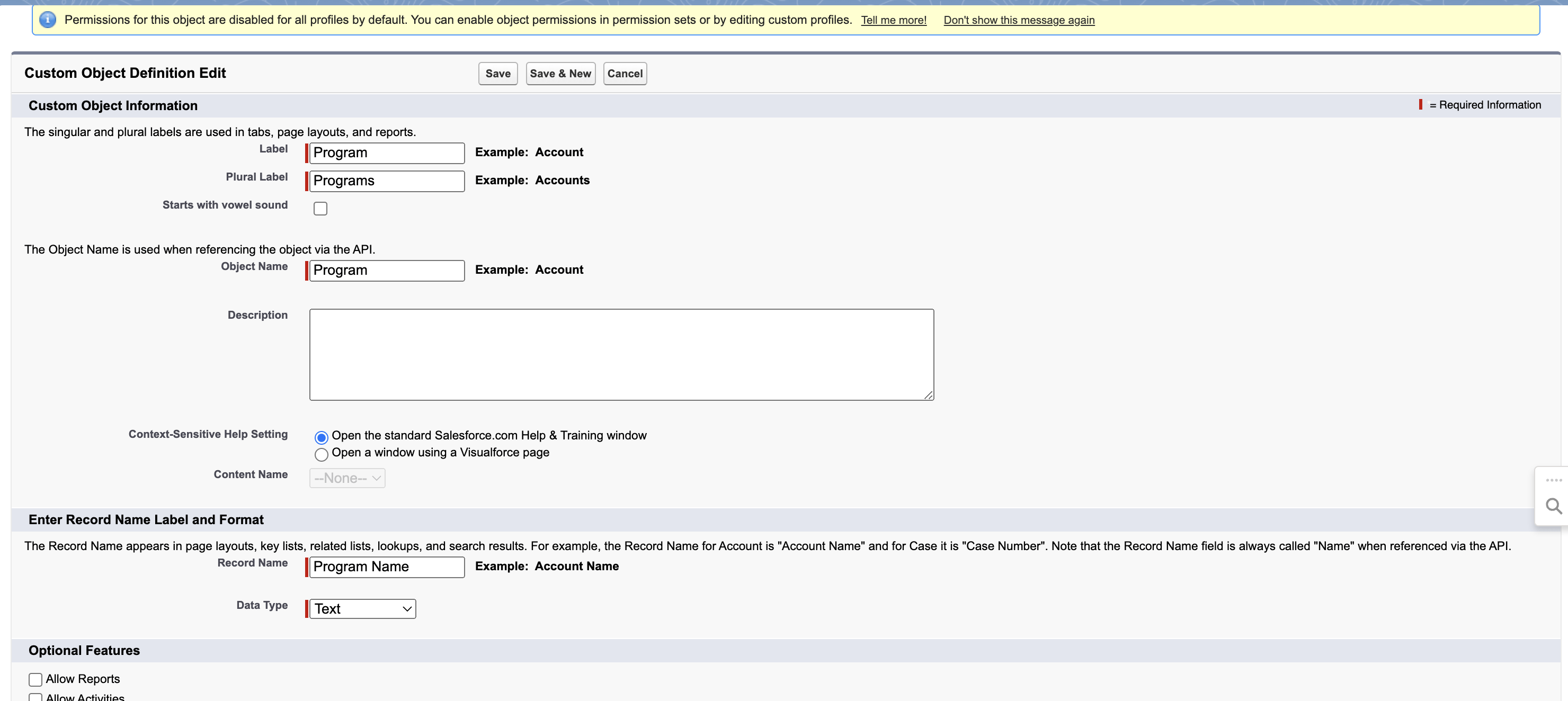Check Starts with vowel sound checkbox
The width and height of the screenshot is (1568, 701).
coord(320,209)
